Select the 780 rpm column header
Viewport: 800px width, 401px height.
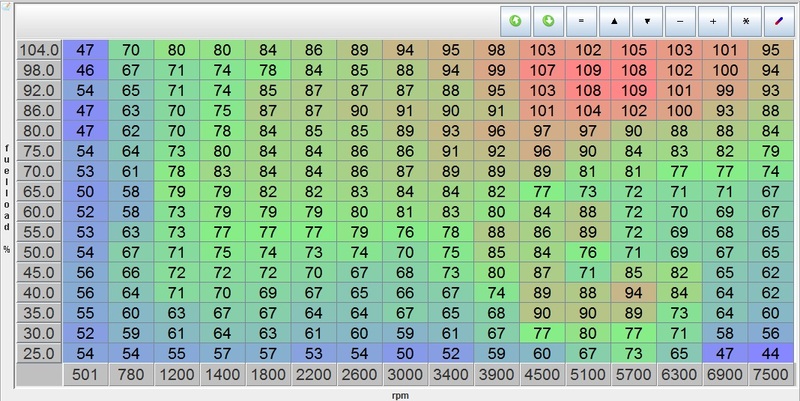[x=131, y=375]
